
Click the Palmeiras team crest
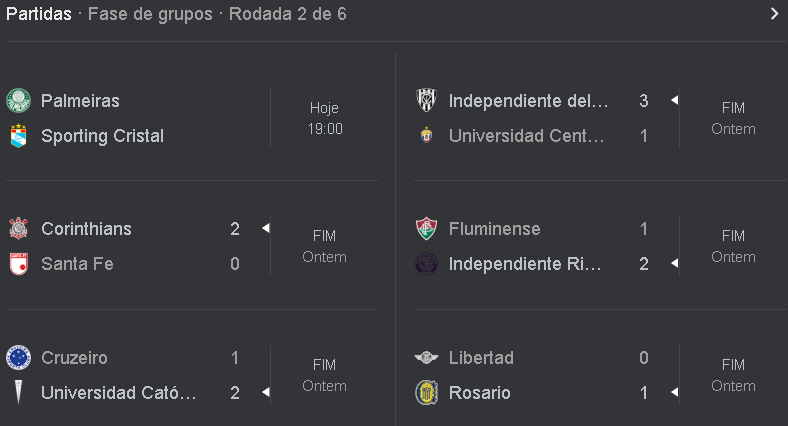tap(18, 100)
